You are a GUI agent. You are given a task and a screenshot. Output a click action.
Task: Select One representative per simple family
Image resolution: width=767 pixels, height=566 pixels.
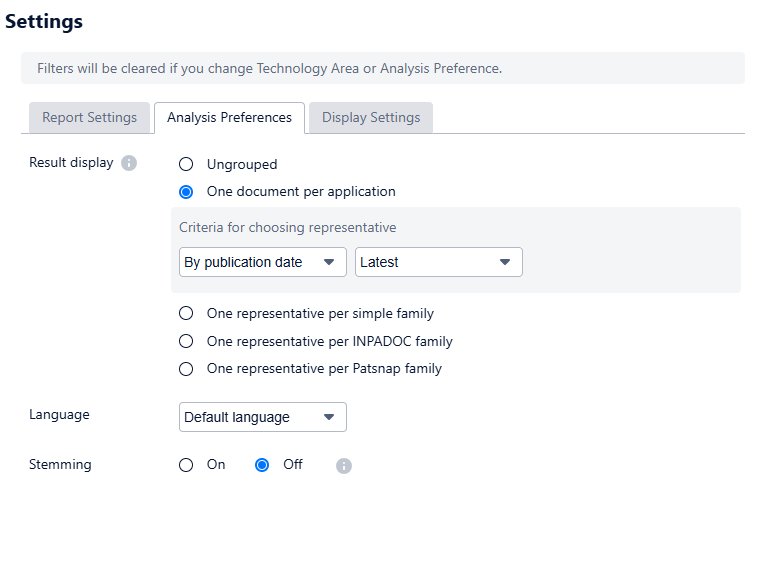coord(186,313)
